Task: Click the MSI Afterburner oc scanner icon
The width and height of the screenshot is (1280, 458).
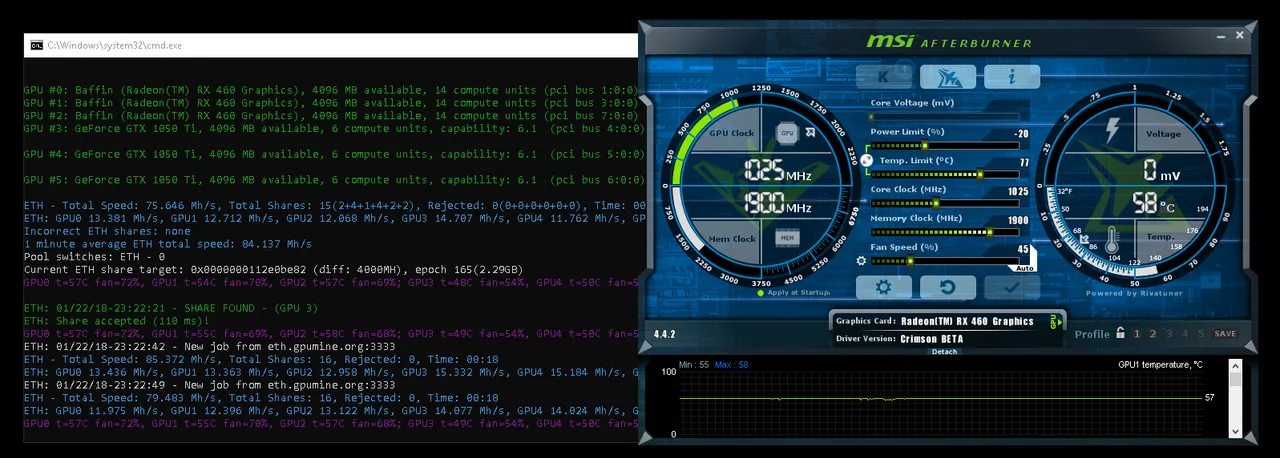Action: click(x=948, y=76)
